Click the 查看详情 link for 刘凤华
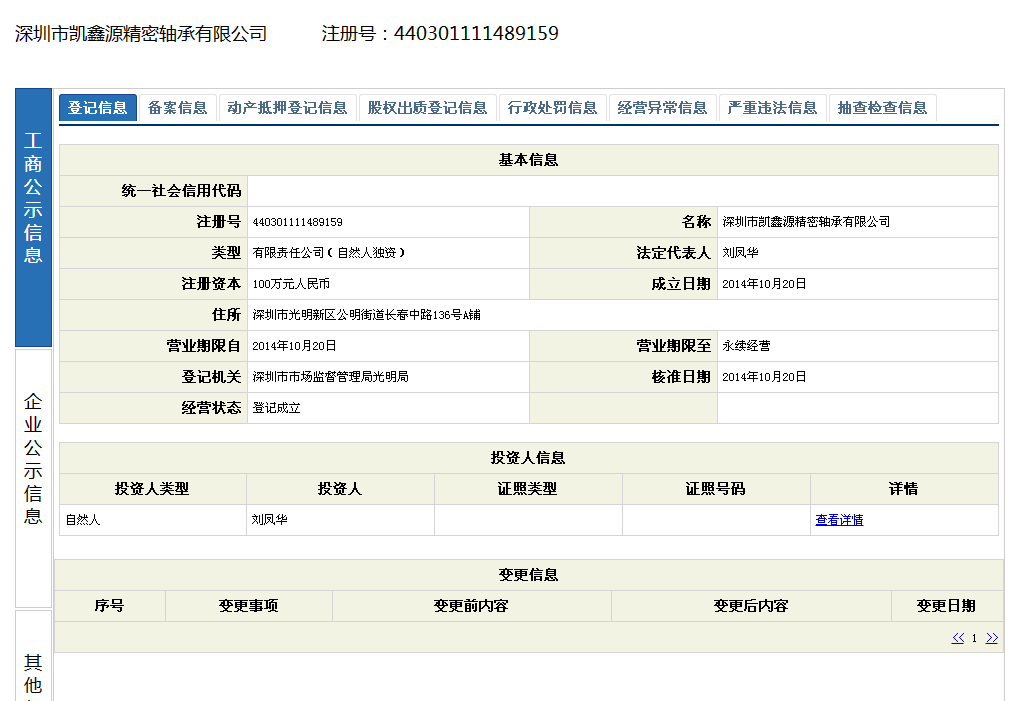 click(839, 520)
